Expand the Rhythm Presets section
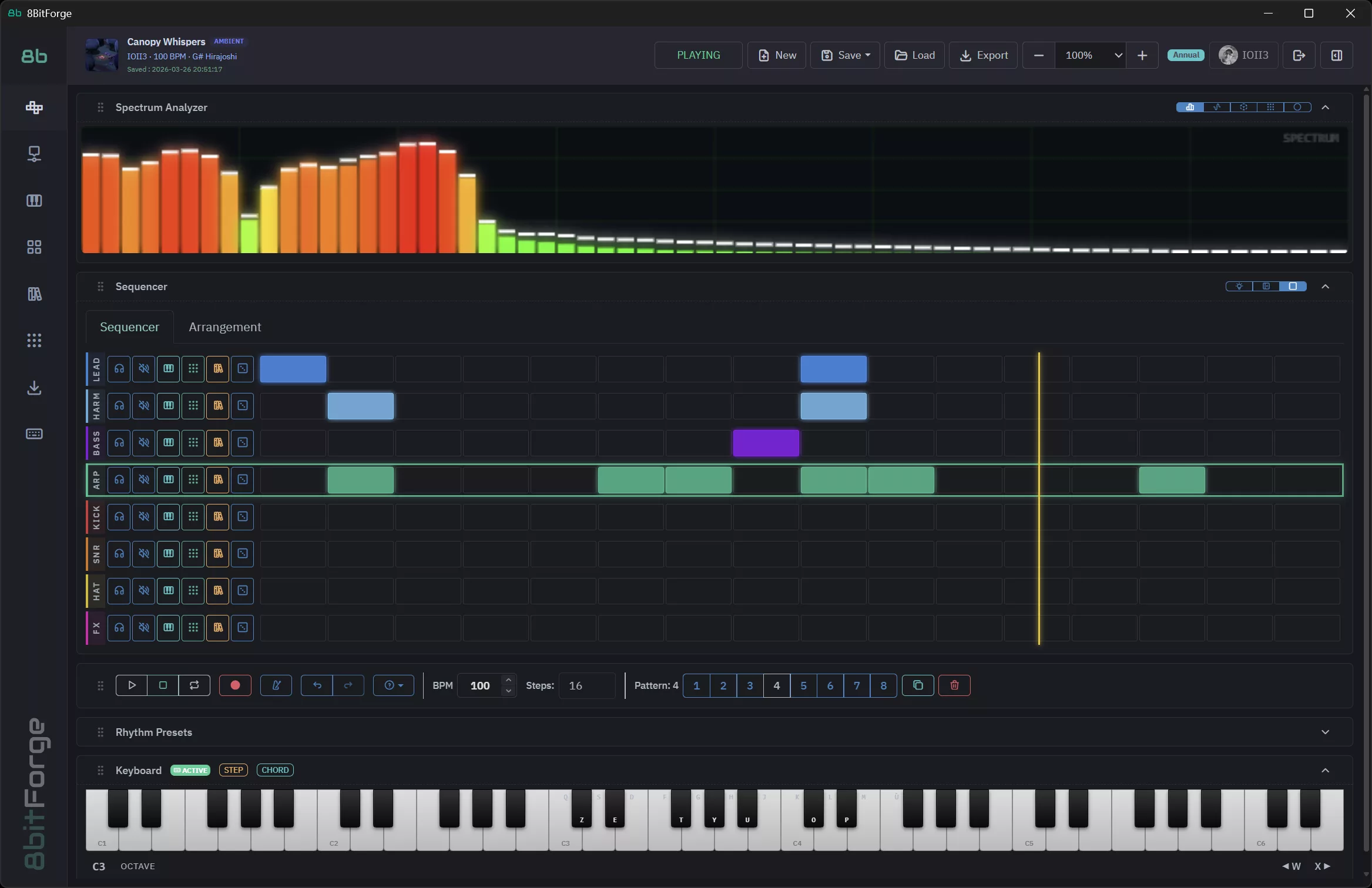Viewport: 1372px width, 888px height. (1326, 732)
